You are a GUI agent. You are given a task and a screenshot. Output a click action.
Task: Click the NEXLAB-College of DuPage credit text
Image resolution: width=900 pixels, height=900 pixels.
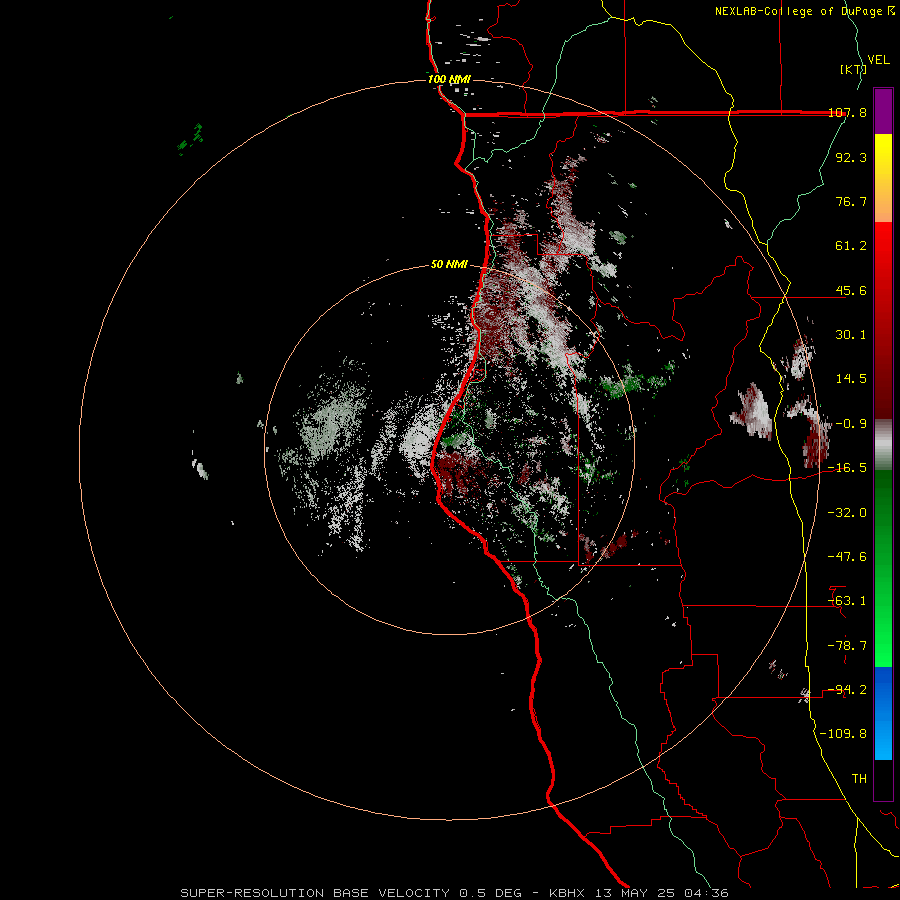(804, 11)
